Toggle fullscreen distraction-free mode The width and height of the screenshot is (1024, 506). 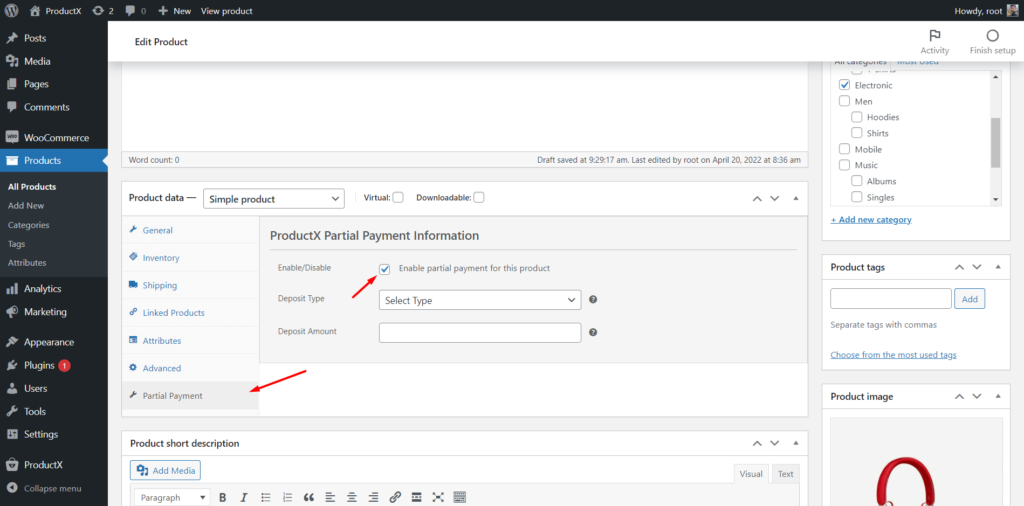[x=438, y=498]
